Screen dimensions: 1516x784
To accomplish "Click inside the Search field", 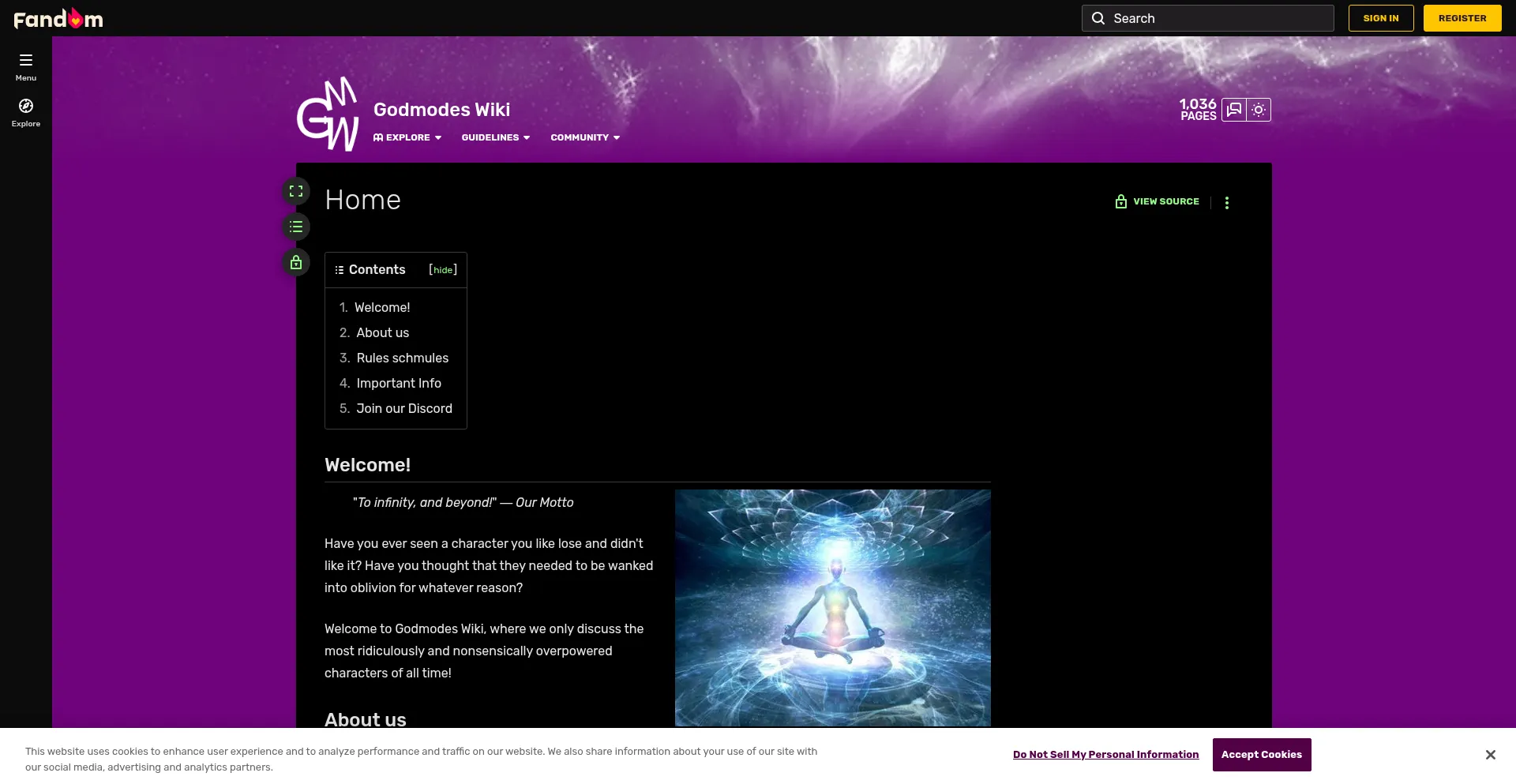I will [1206, 17].
